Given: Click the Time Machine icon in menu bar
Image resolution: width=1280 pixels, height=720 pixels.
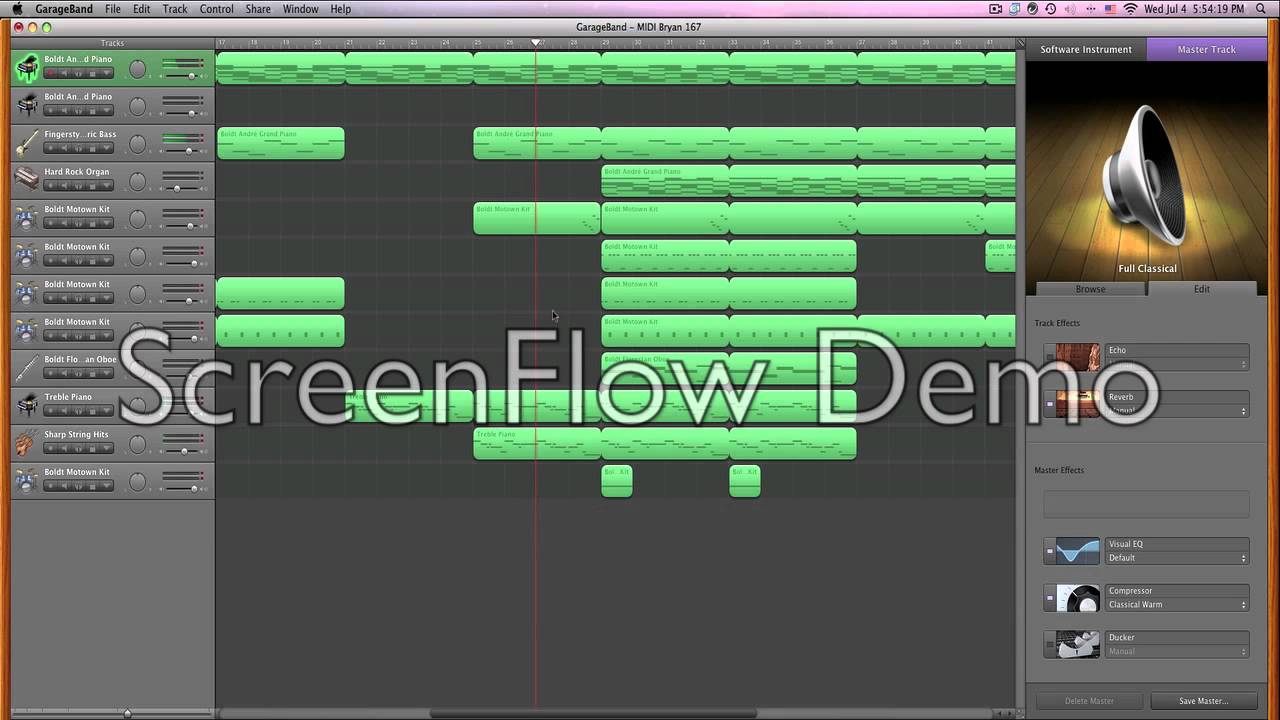Looking at the screenshot, I should (1050, 9).
